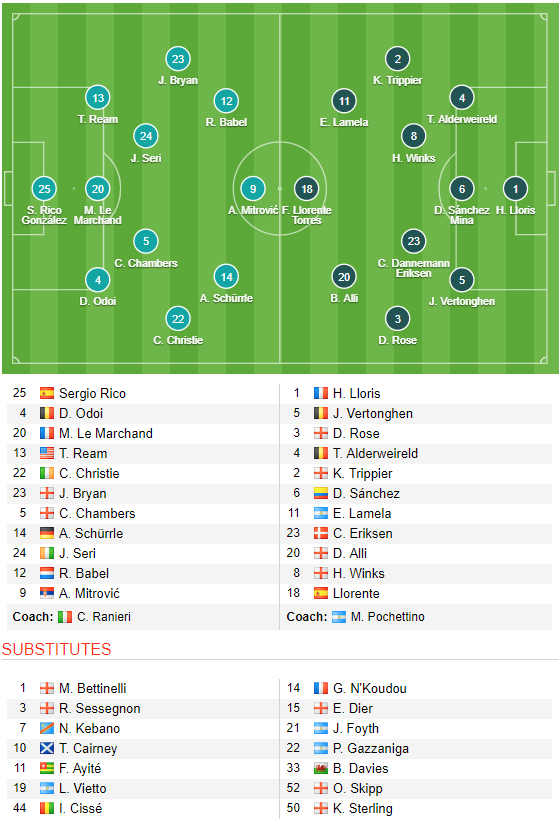The image size is (560, 823).
Task: Click E. Lamela's number 11 marker on the pitch
Action: (x=344, y=101)
